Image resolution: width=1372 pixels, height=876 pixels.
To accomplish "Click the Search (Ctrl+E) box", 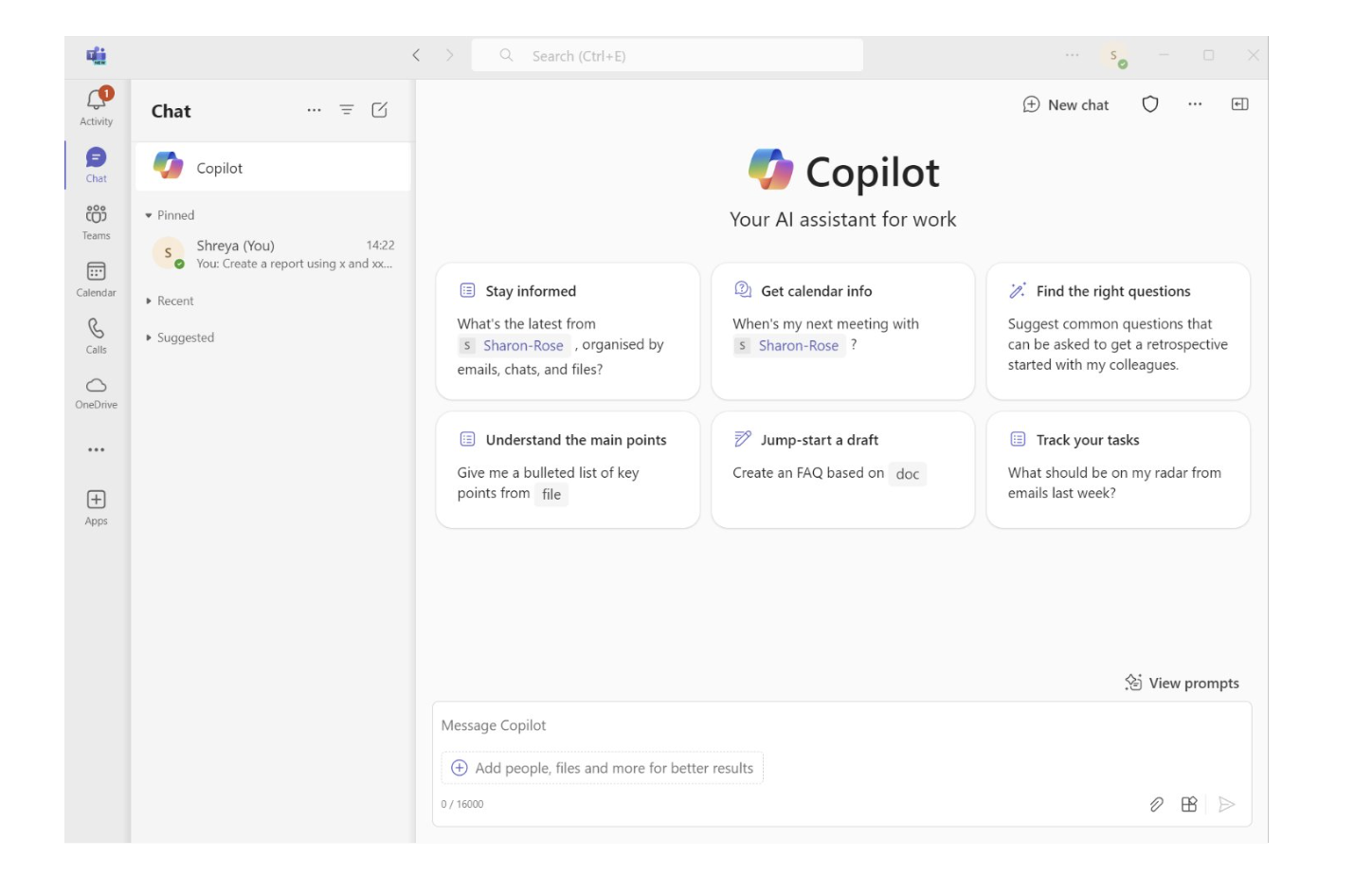I will 667,55.
